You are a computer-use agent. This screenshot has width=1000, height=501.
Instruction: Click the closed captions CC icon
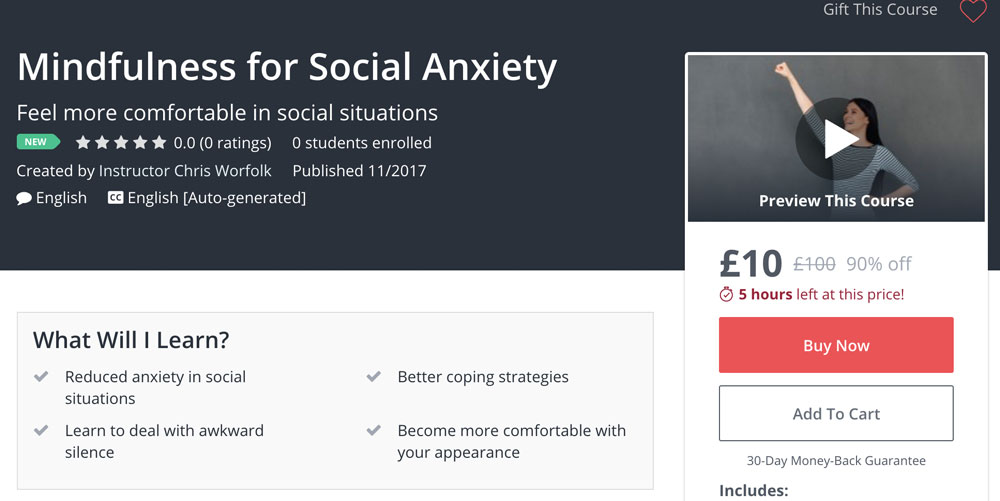[115, 198]
